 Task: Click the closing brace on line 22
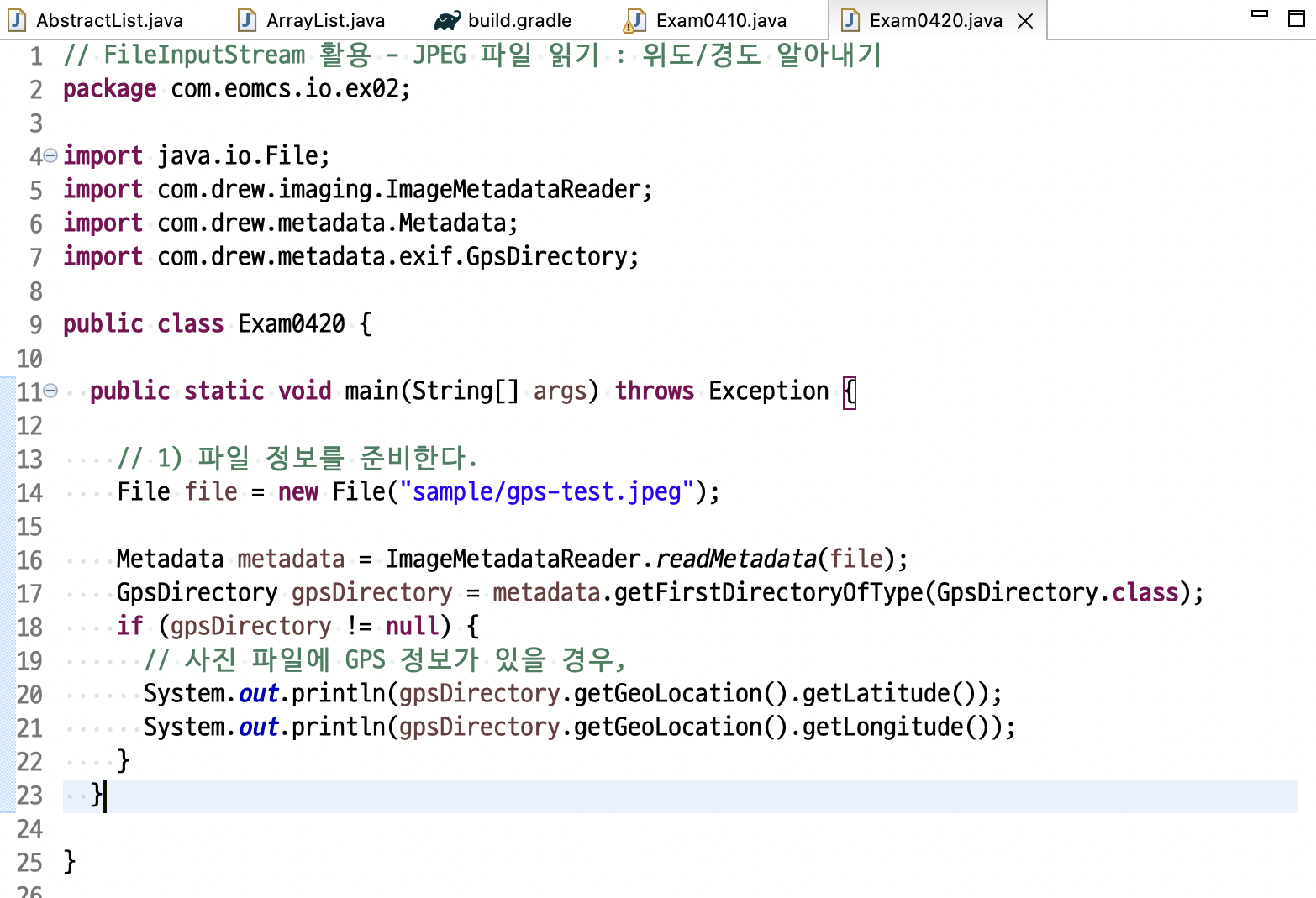(x=124, y=761)
